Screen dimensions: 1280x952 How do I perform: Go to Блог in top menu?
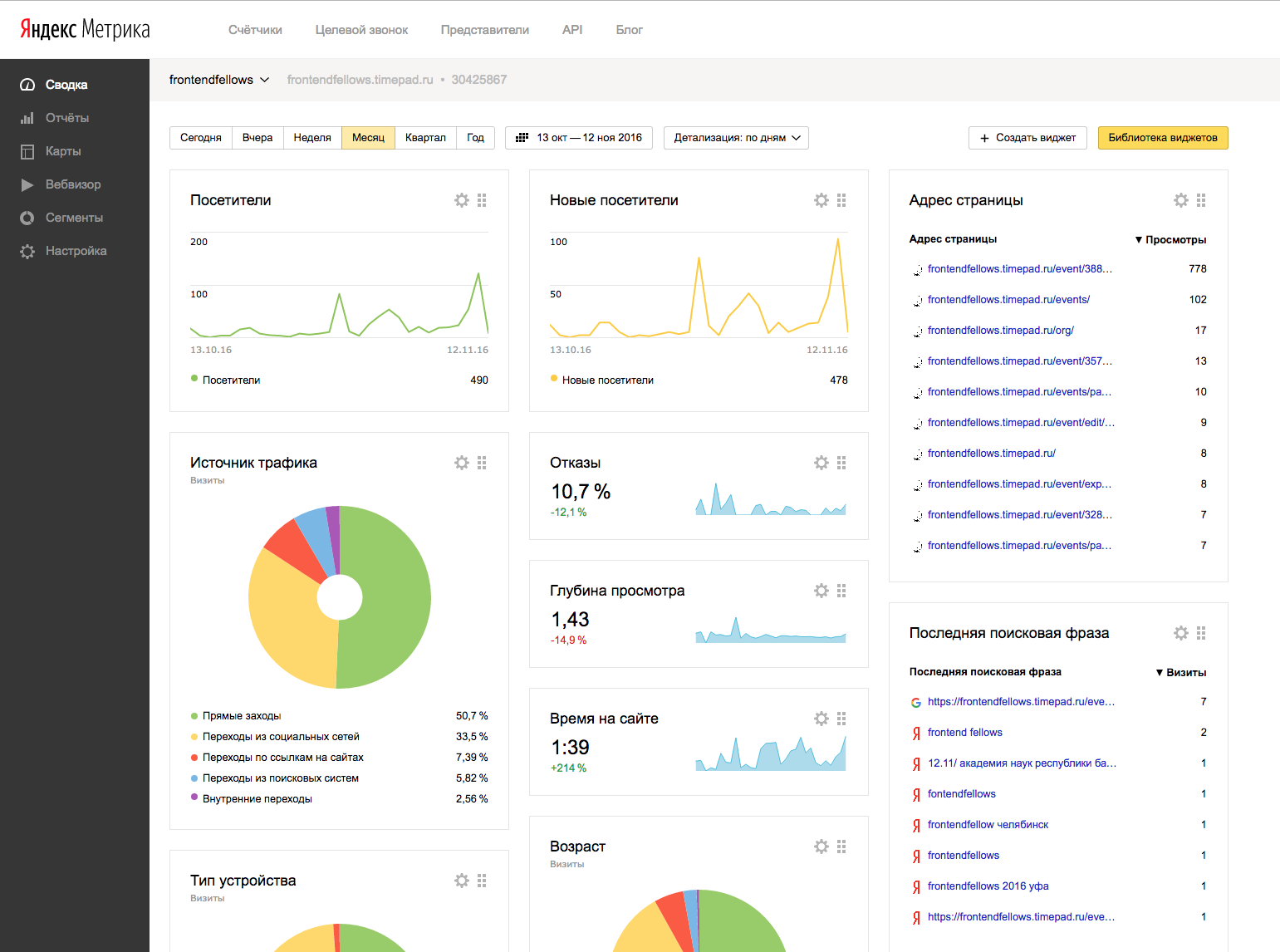(x=629, y=30)
